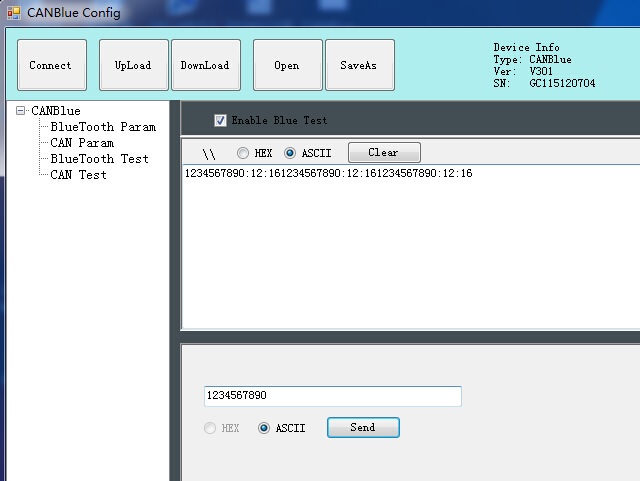This screenshot has width=640, height=481.
Task: Open CAN Param settings in the tree
Action: (82, 143)
